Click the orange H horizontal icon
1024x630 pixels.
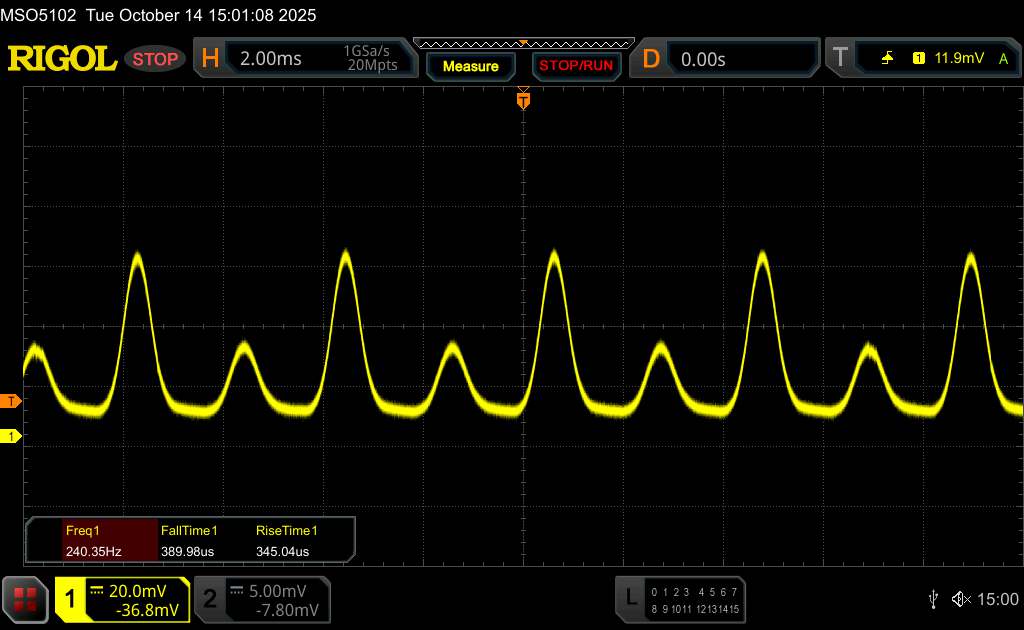click(x=210, y=59)
